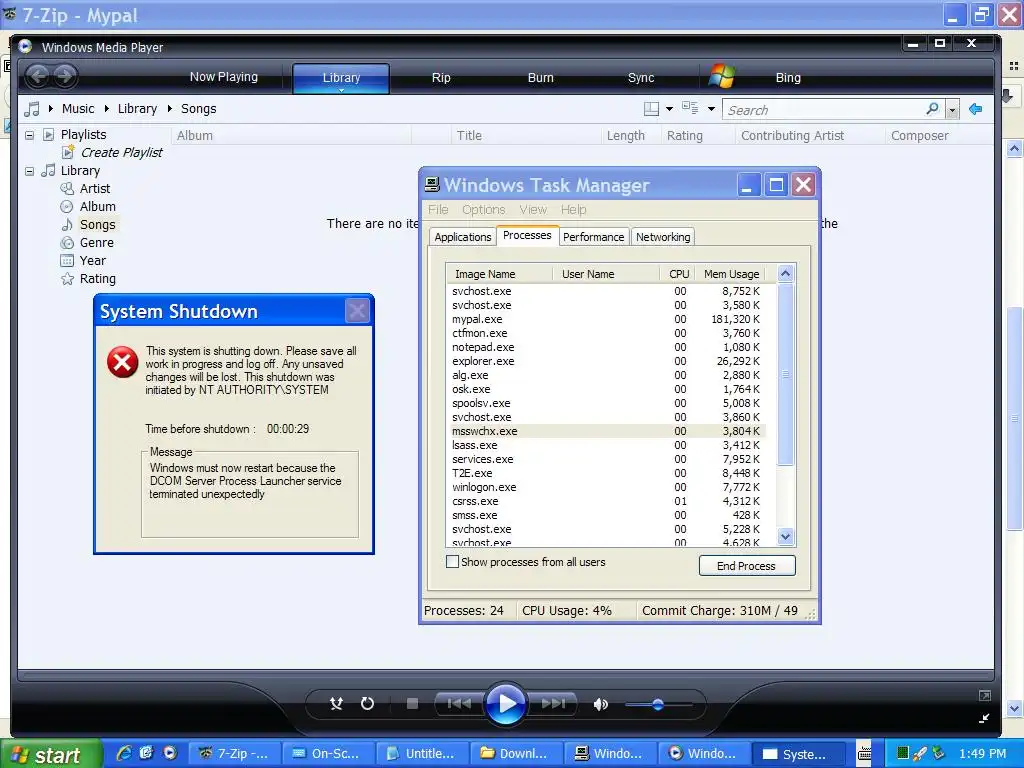
Task: Click the full-screen view icon
Action: click(x=985, y=696)
